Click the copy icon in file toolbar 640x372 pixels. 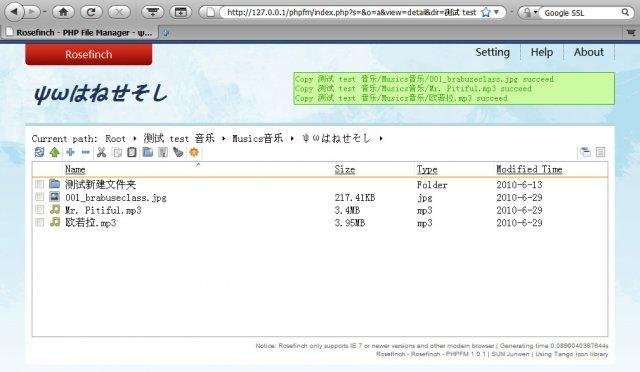tap(117, 152)
